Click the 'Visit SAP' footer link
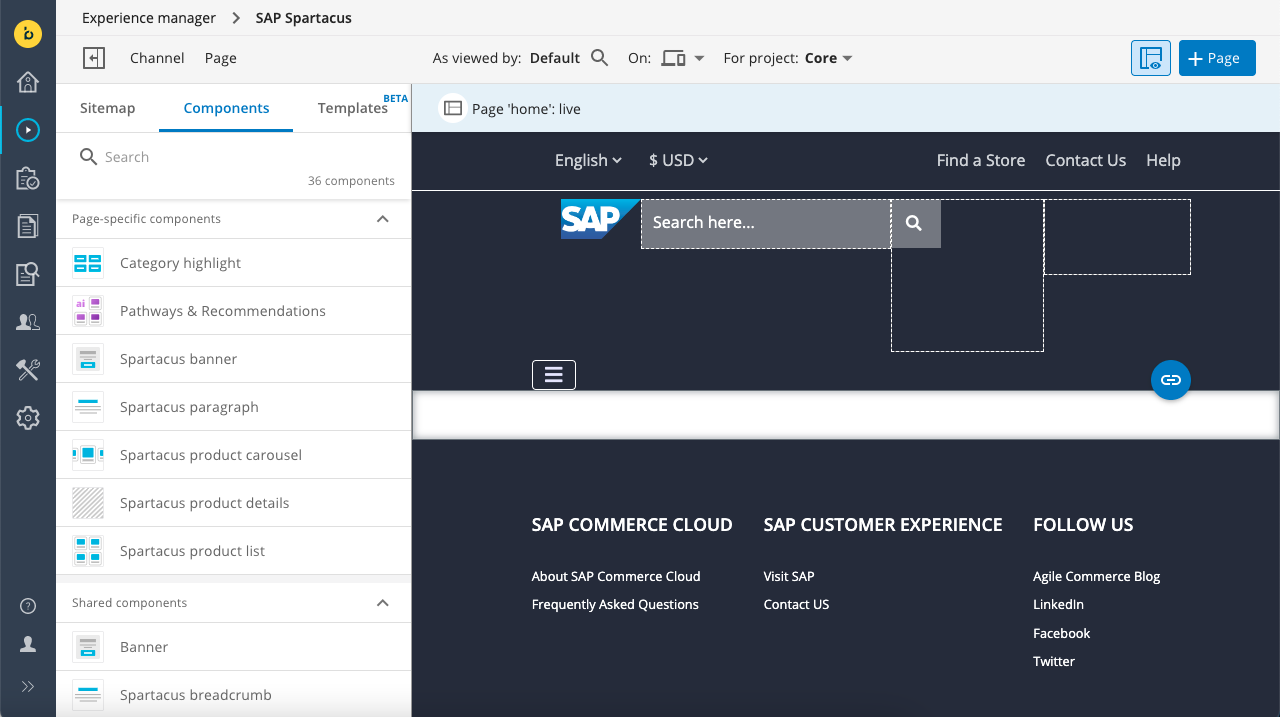1280x717 pixels. click(x=789, y=576)
